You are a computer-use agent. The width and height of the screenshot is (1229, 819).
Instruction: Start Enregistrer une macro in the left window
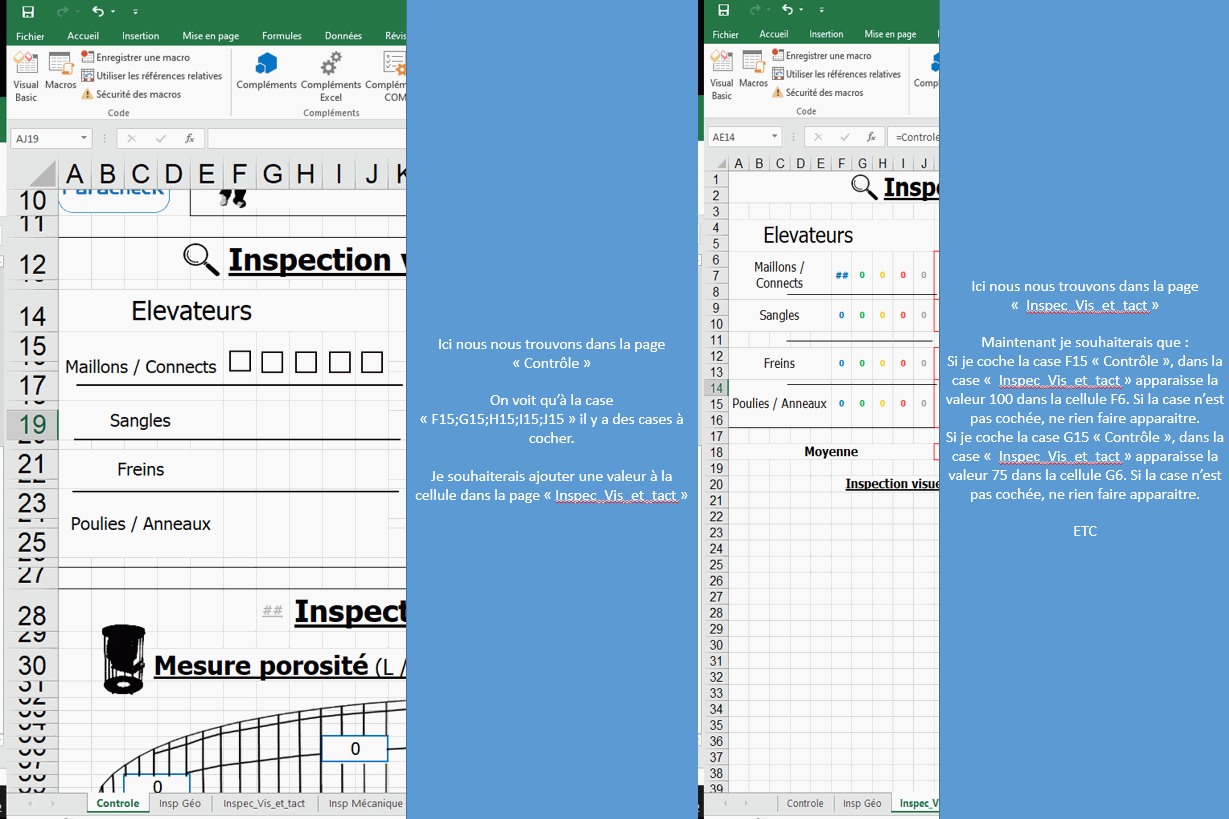click(x=136, y=57)
